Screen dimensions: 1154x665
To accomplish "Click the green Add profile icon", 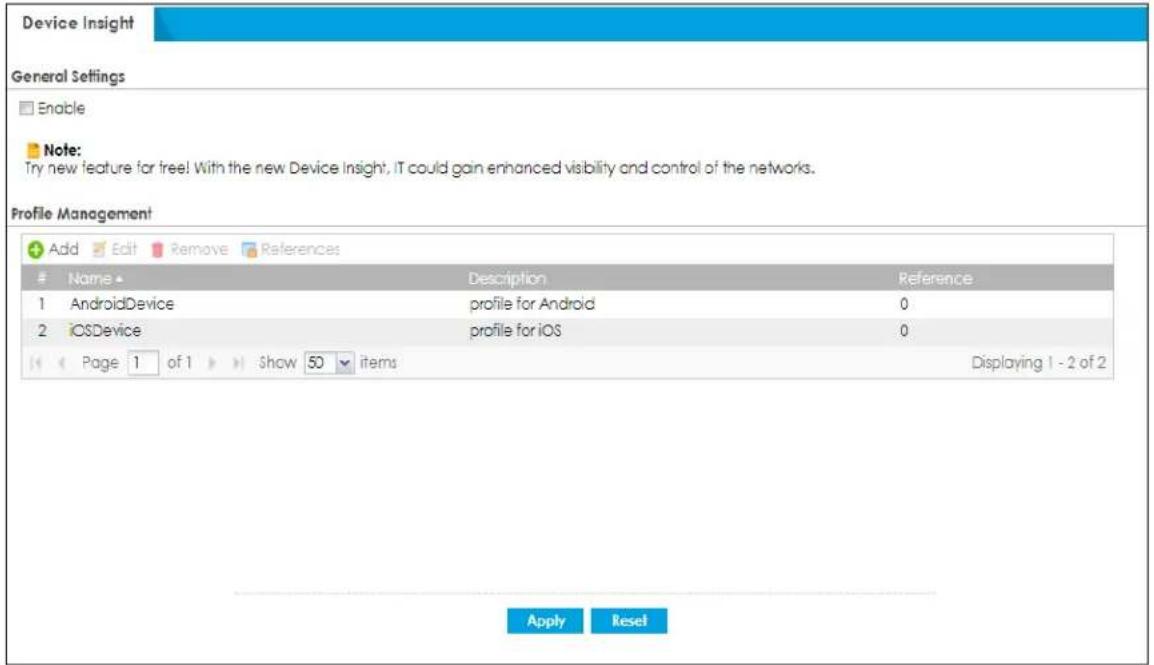I will point(35,249).
